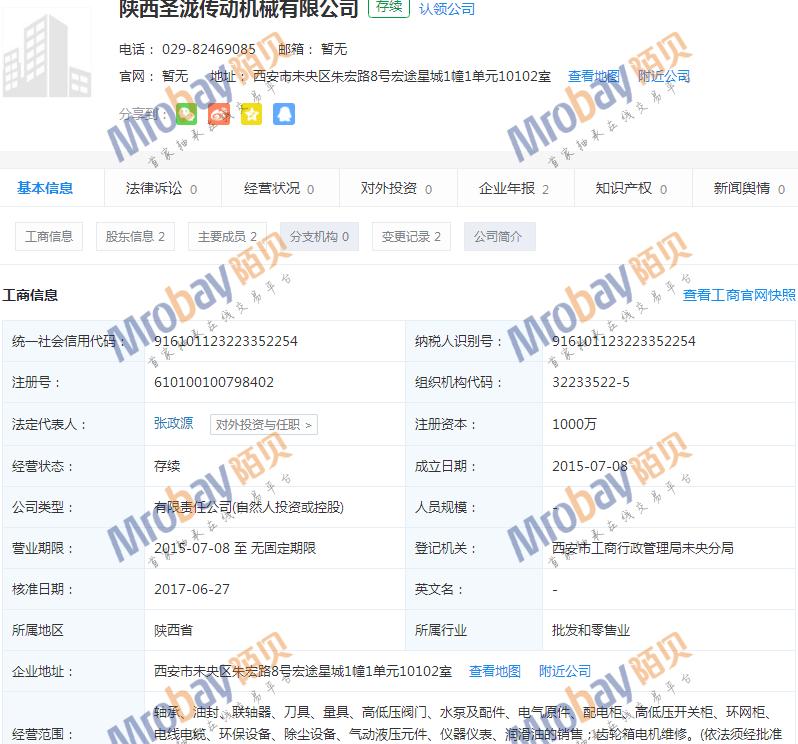
Task: Share to QQ via blue penguin icon
Action: [x=283, y=114]
